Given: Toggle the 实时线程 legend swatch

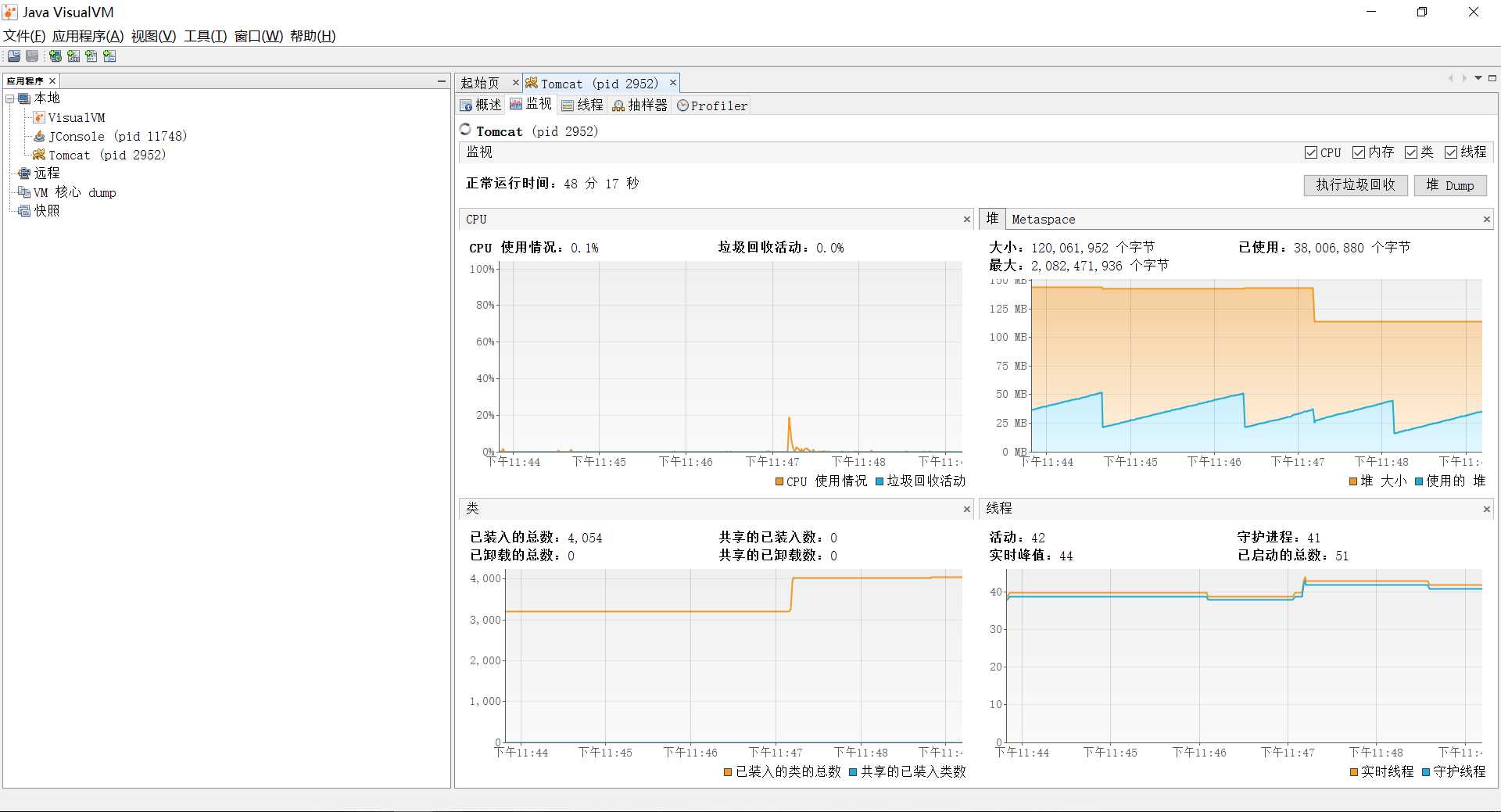Looking at the screenshot, I should 1354,772.
